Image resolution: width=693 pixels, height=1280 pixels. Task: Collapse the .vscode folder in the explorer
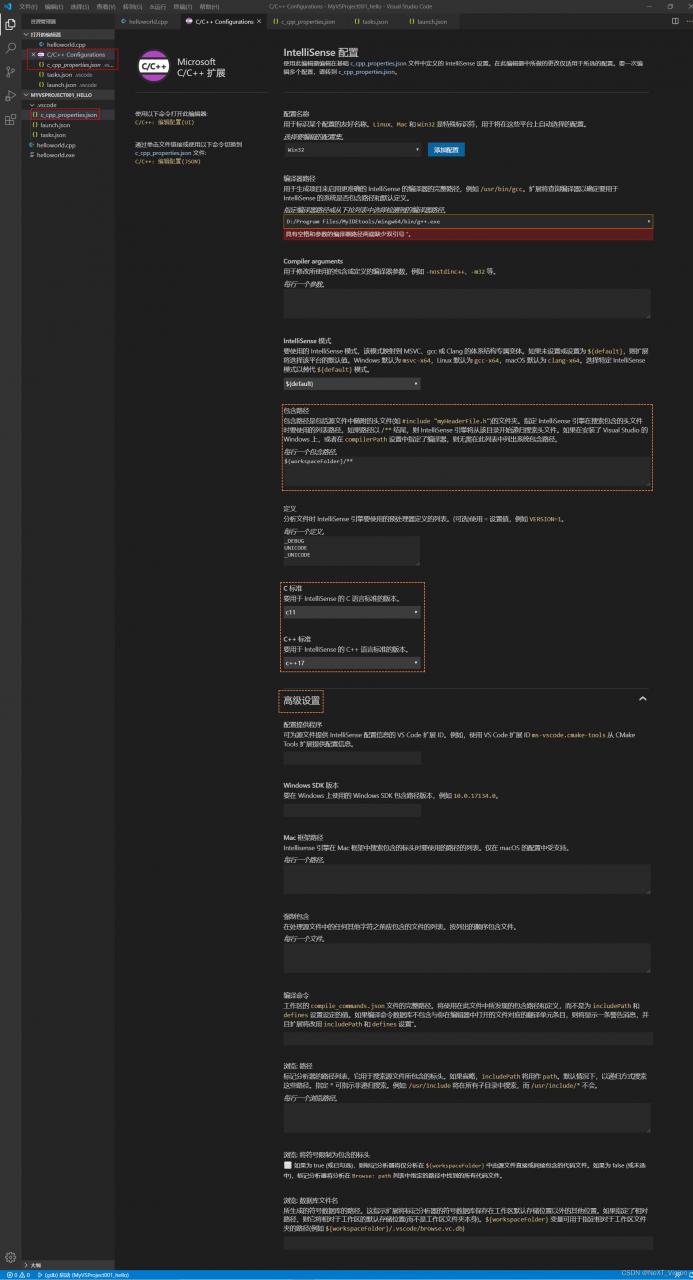pyautogui.click(x=68, y=105)
